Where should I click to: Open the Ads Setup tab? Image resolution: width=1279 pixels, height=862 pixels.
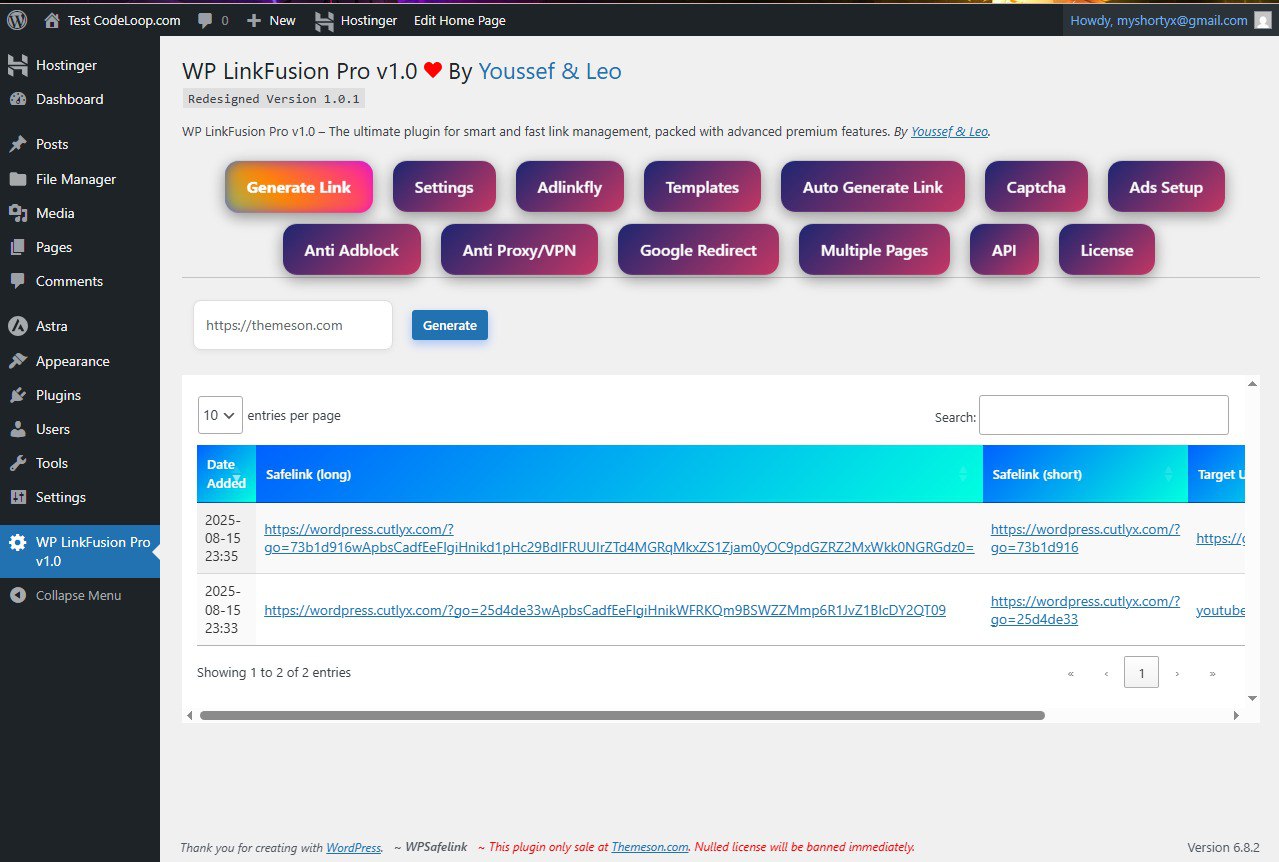pos(1166,187)
